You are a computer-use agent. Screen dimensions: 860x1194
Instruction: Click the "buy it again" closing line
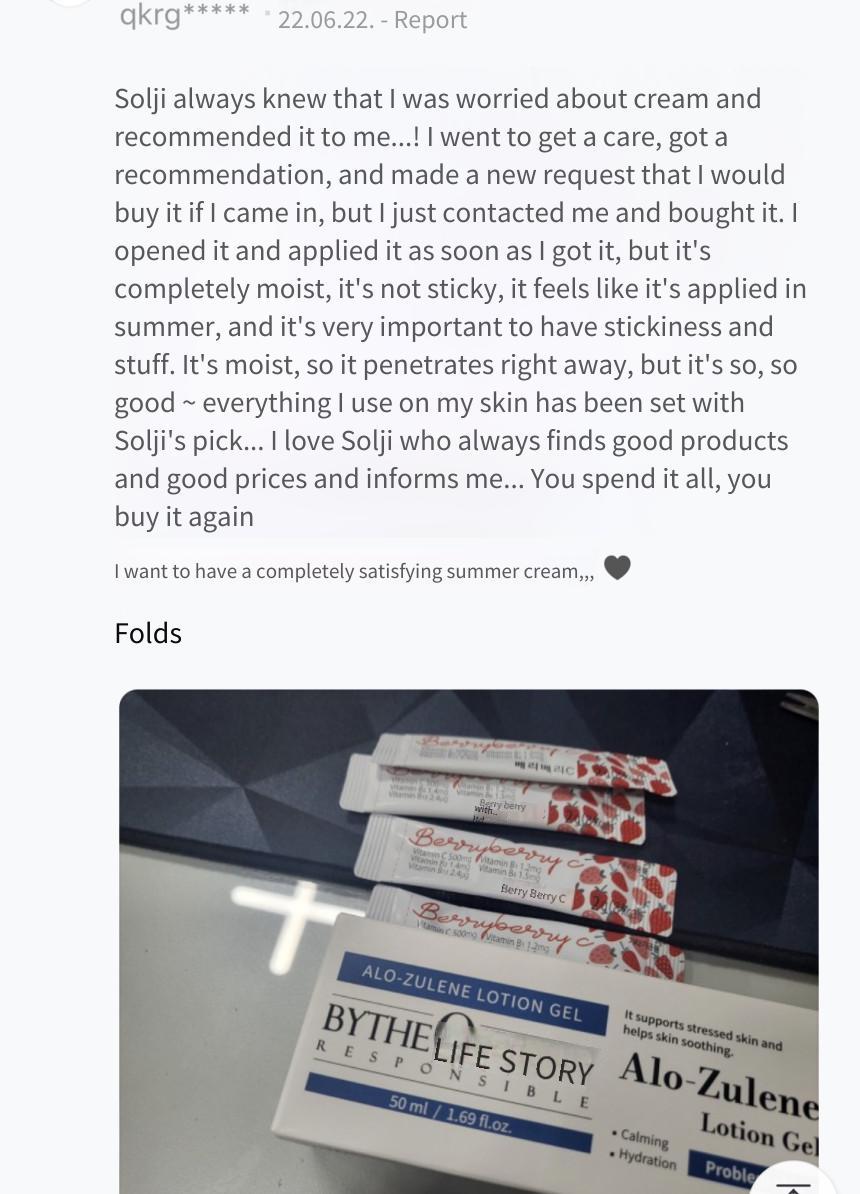184,517
